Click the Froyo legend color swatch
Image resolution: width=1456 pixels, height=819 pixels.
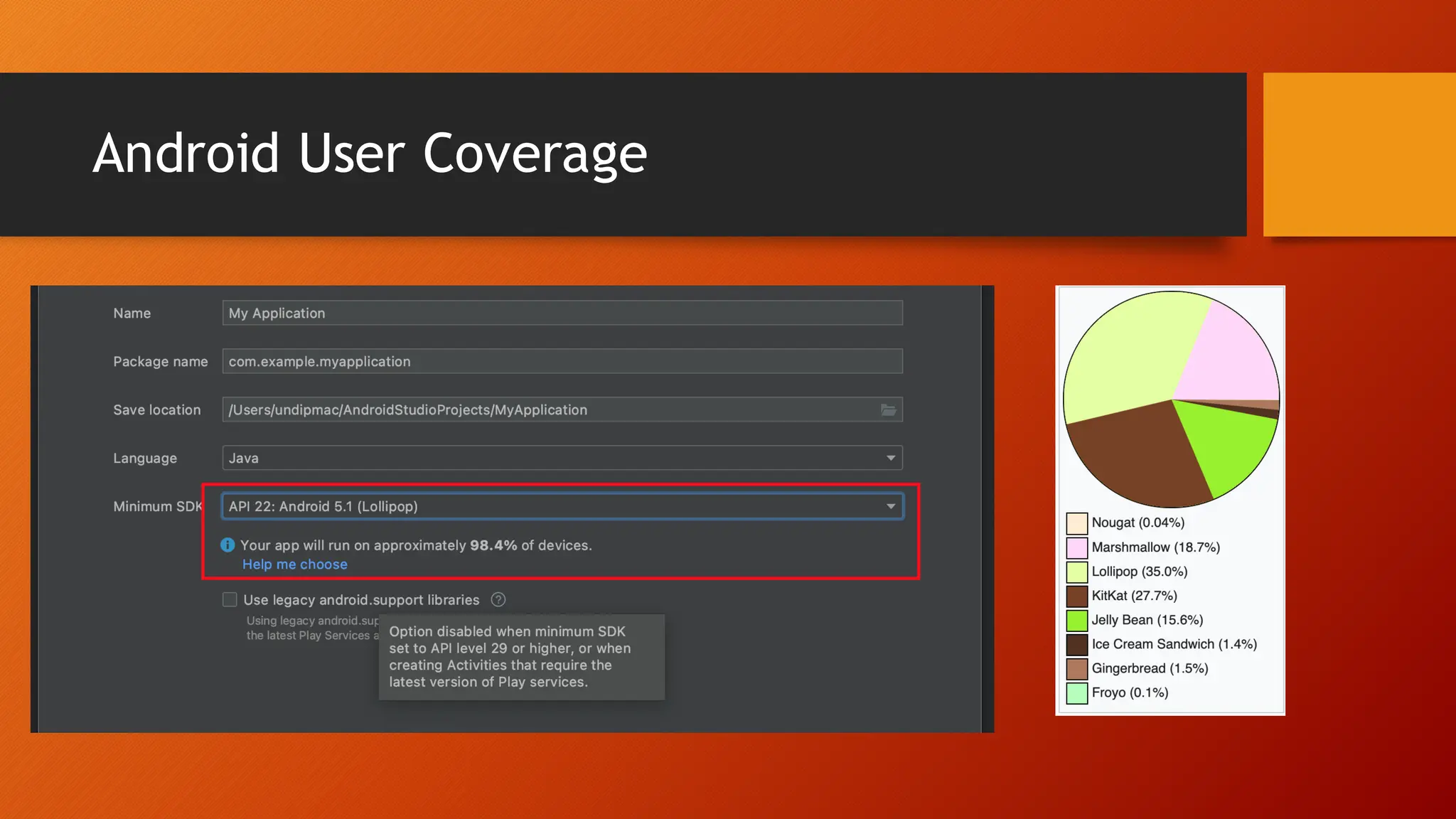pyautogui.click(x=1077, y=692)
